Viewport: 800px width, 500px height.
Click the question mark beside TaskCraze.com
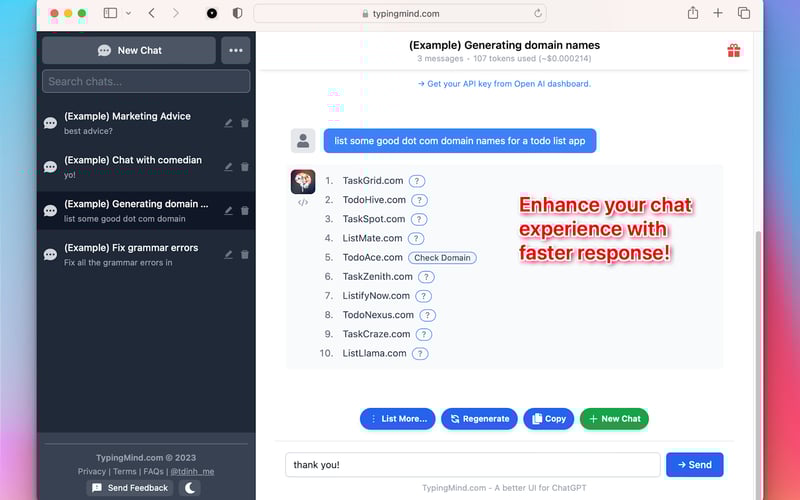(423, 335)
